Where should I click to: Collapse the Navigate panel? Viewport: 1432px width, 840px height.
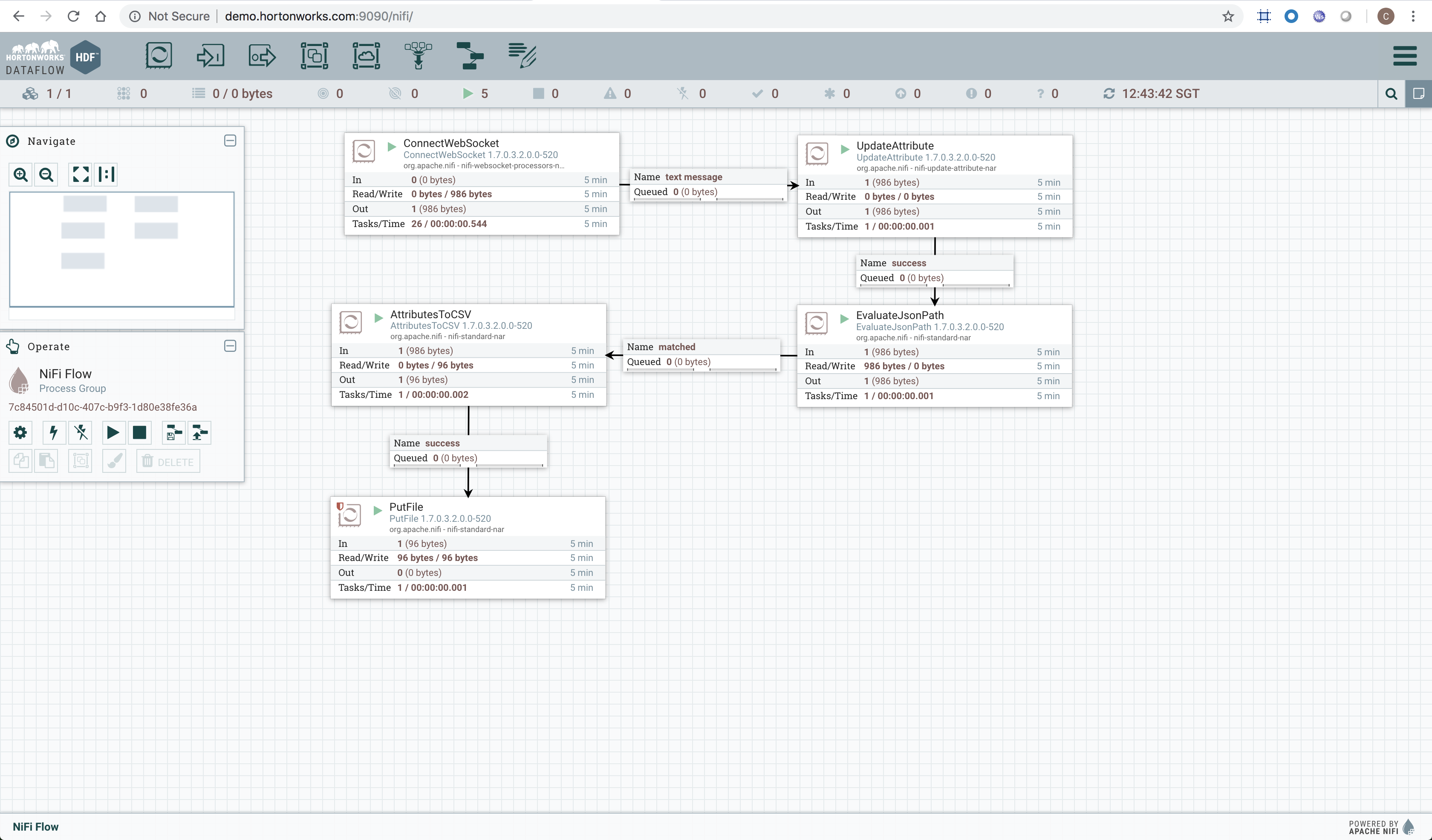230,141
